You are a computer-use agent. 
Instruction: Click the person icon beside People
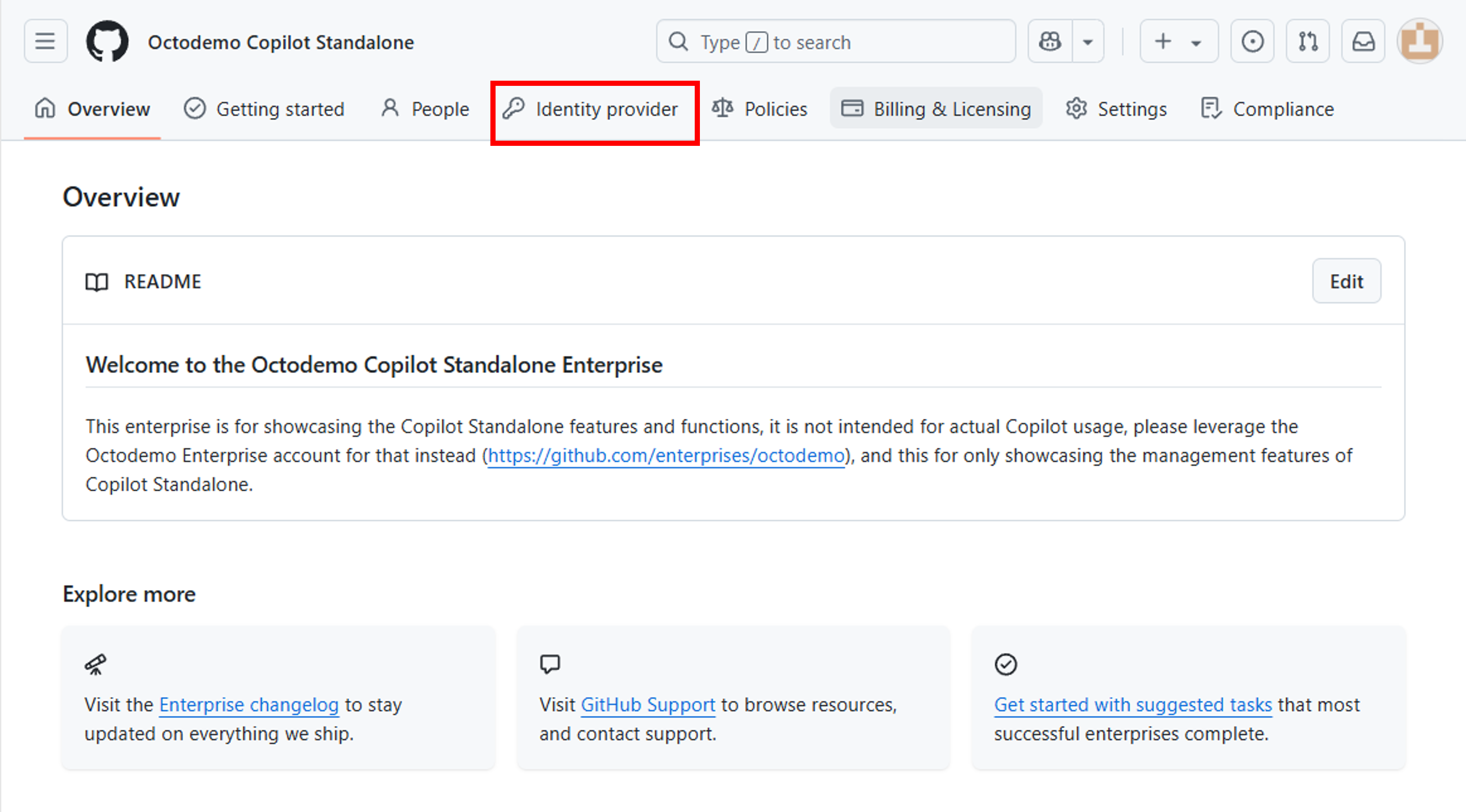(390, 108)
